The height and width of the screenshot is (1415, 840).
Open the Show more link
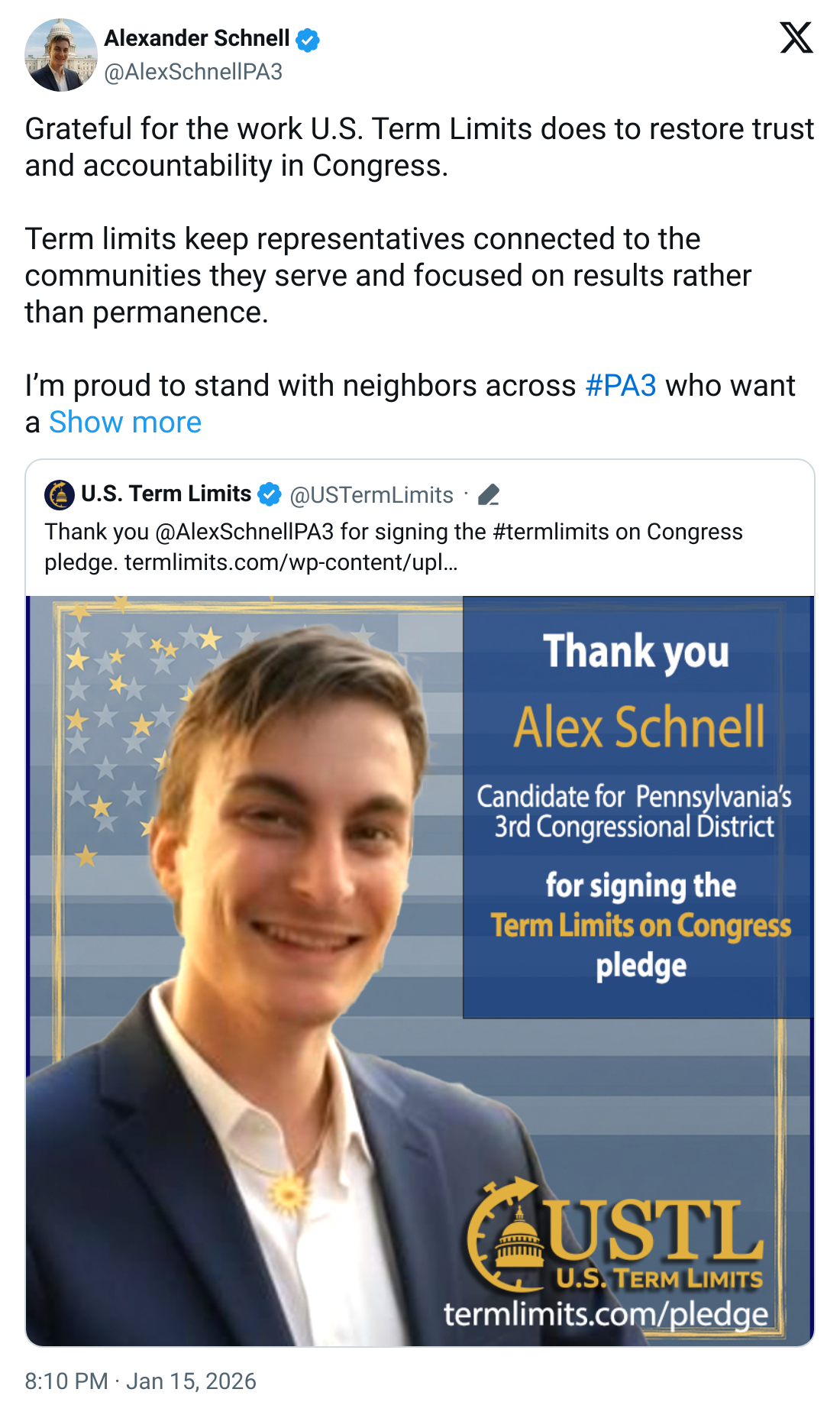tap(127, 423)
